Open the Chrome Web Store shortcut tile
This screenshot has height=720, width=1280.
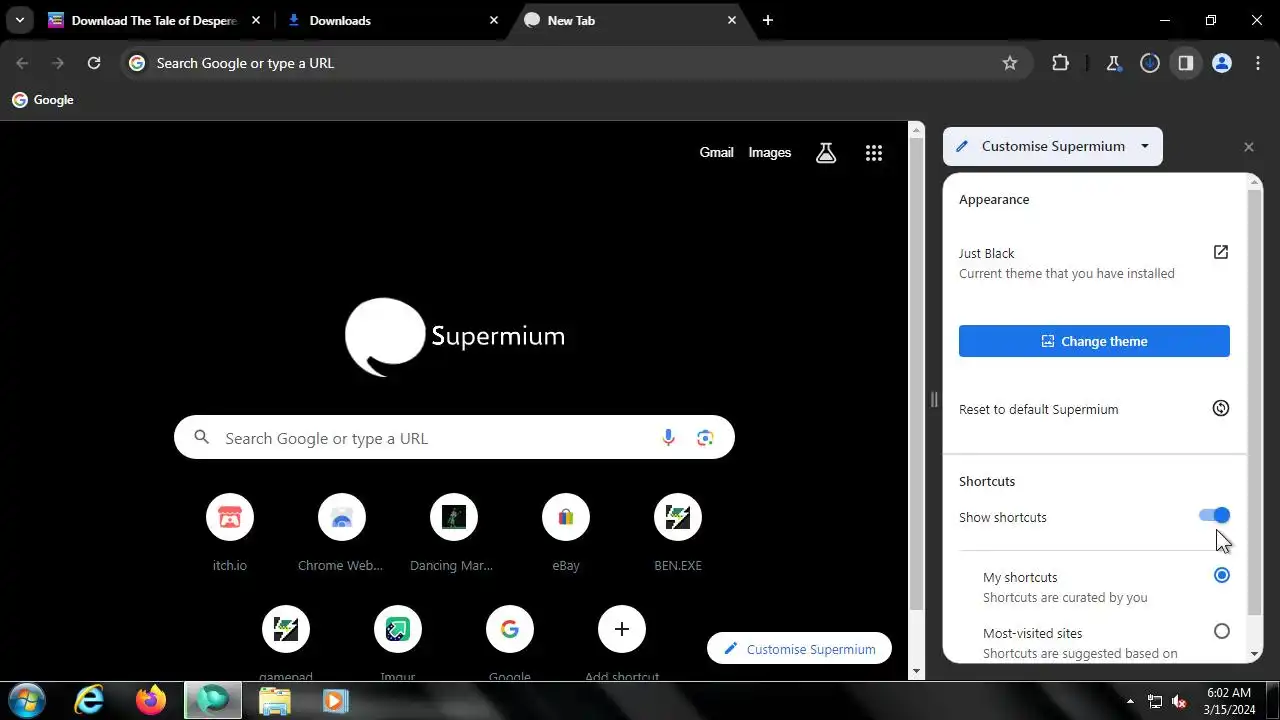pos(342,517)
